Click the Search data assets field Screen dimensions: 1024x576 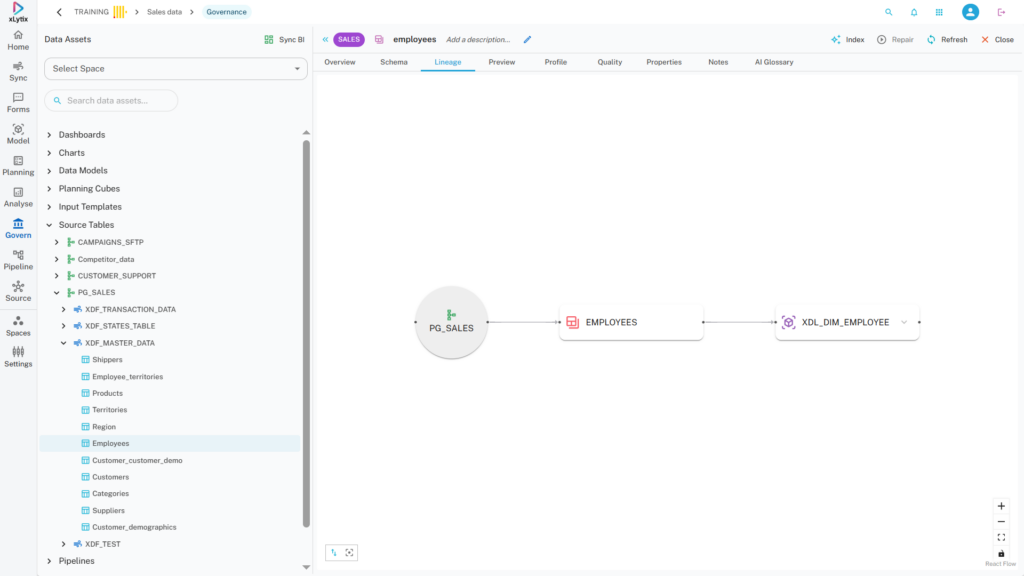(x=111, y=100)
